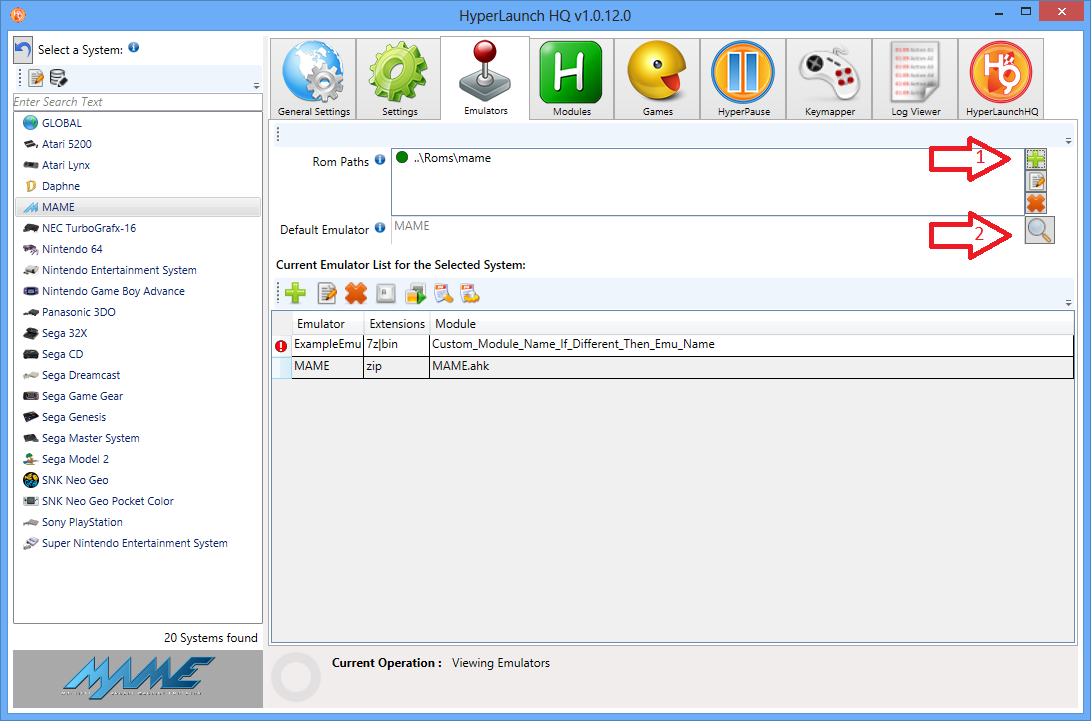Click the Default Emulator MAME field
Image resolution: width=1091 pixels, height=721 pixels.
[x=707, y=230]
